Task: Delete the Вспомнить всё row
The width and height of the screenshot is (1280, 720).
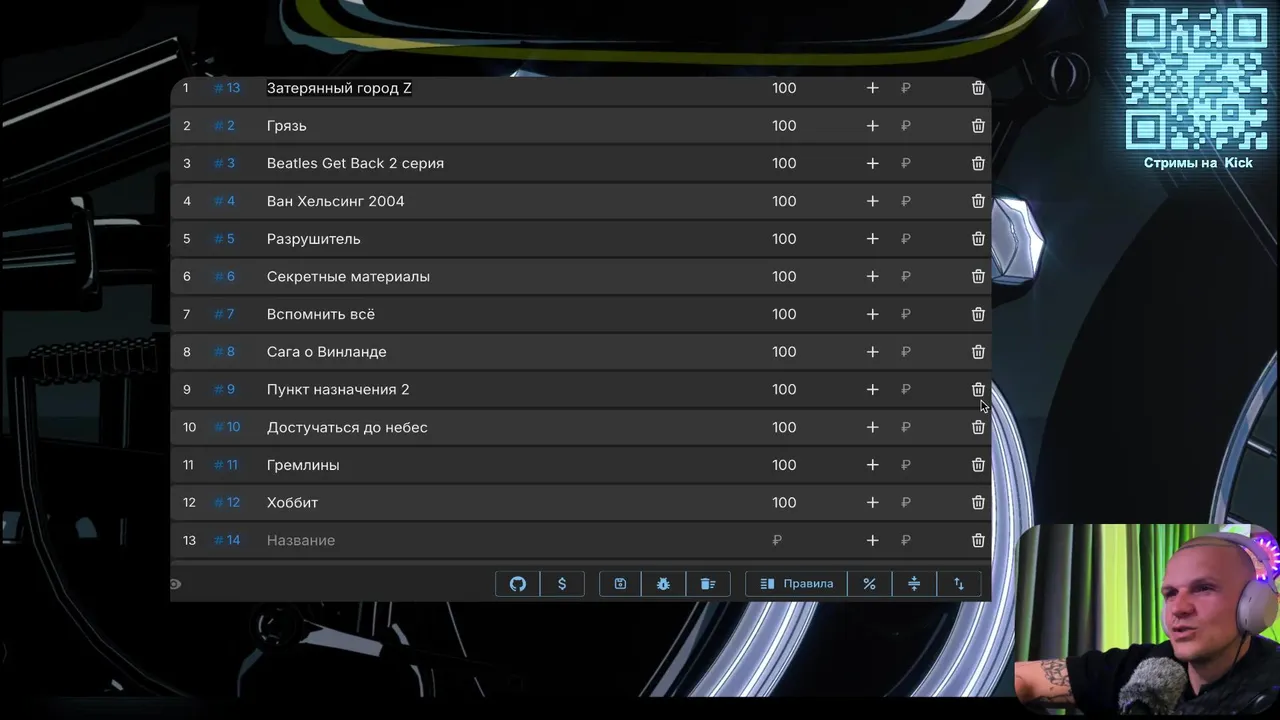Action: (978, 314)
